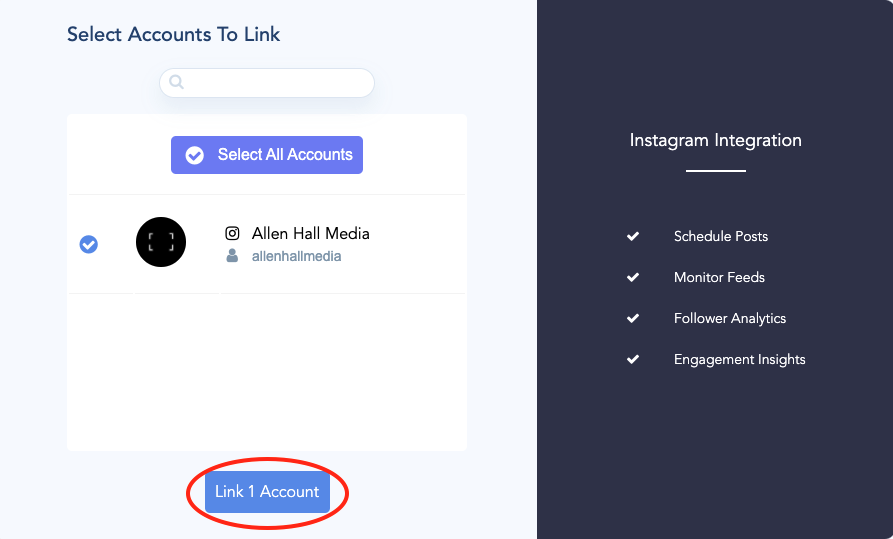Click the checkmark icon beside Monitor Feeds
Image resolution: width=893 pixels, height=539 pixels.
coord(633,277)
